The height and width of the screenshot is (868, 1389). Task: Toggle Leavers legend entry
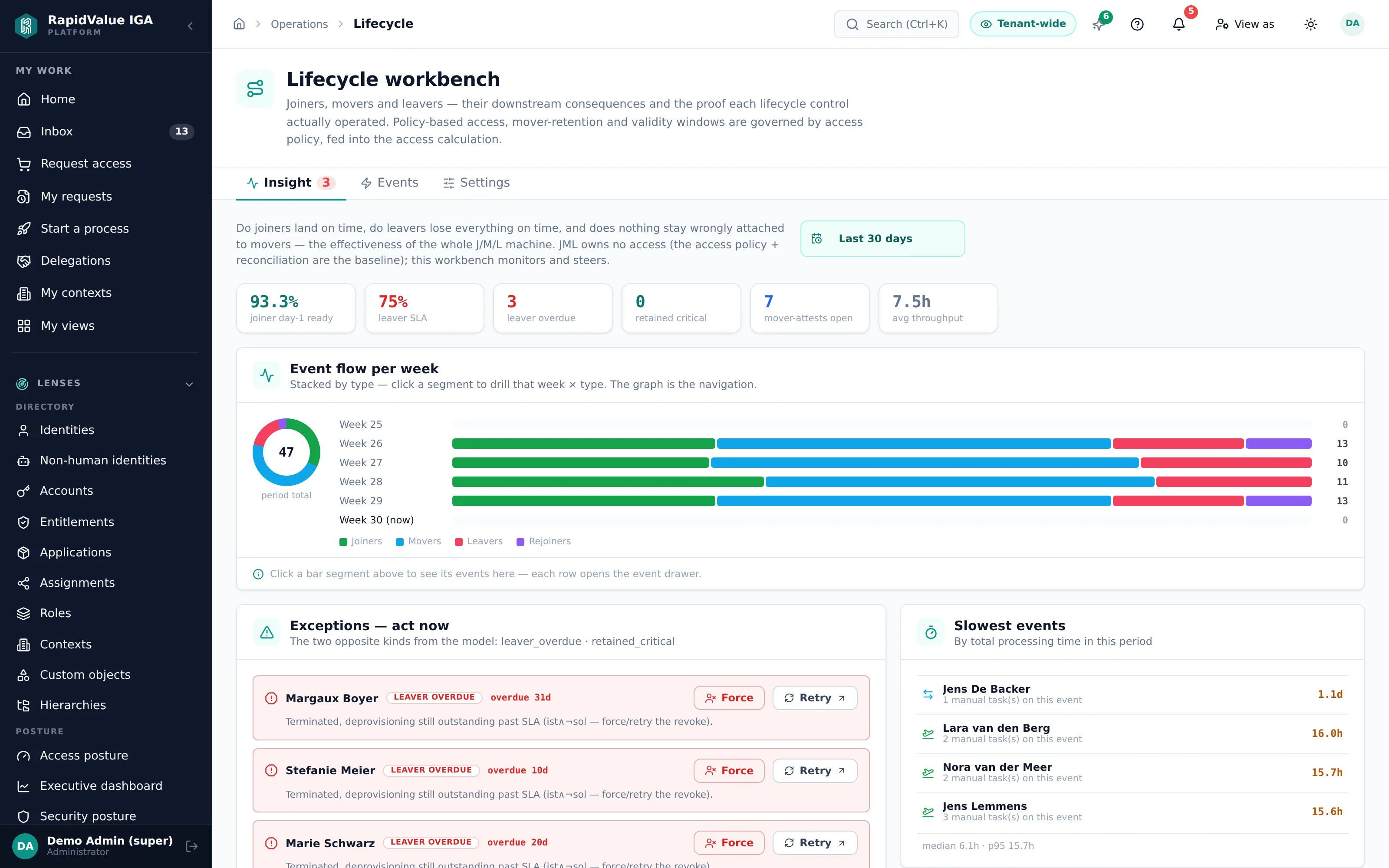479,541
